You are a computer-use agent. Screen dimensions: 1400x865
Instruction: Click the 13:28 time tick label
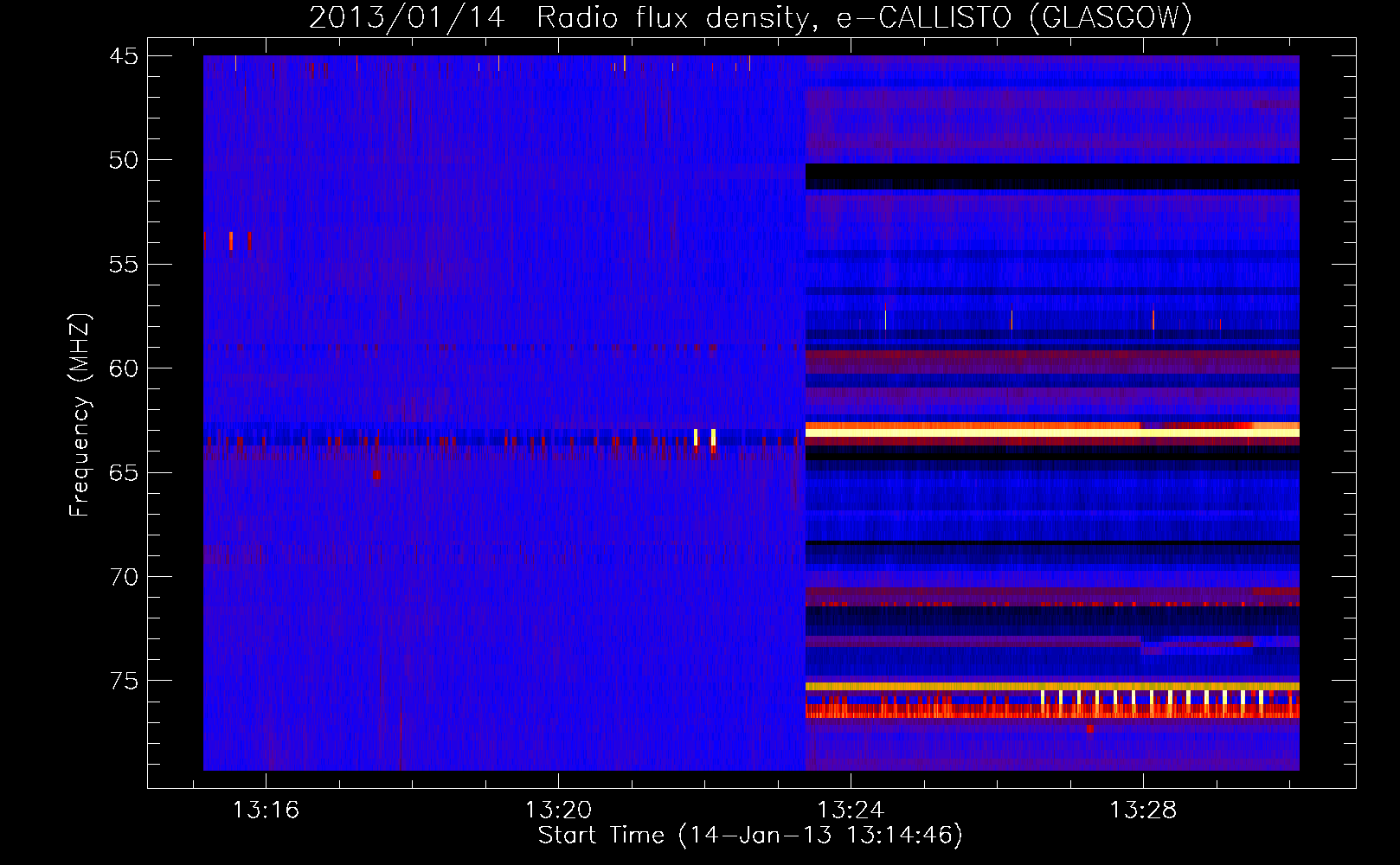click(x=1143, y=810)
